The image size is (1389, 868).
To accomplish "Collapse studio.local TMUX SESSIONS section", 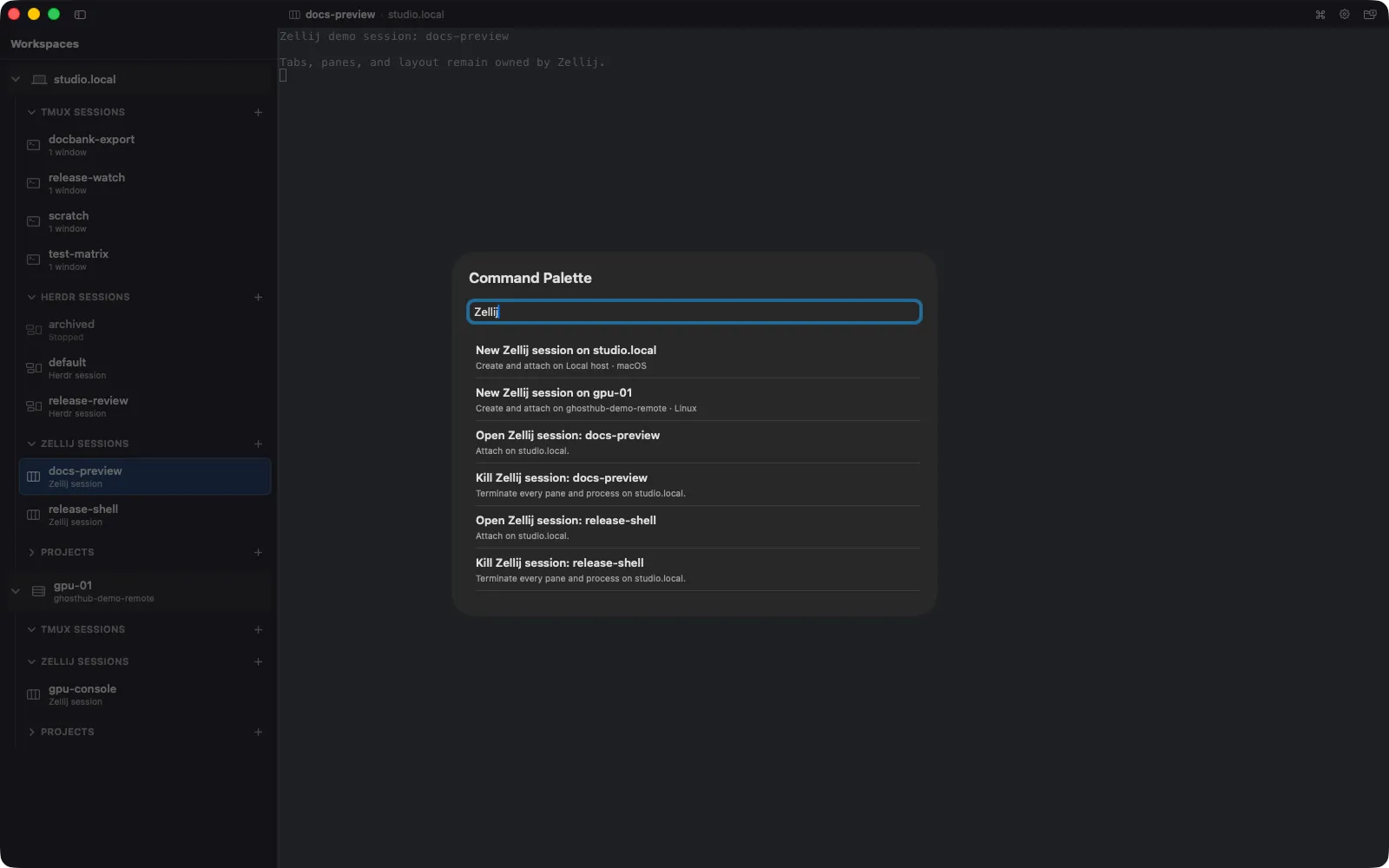I will [x=31, y=112].
